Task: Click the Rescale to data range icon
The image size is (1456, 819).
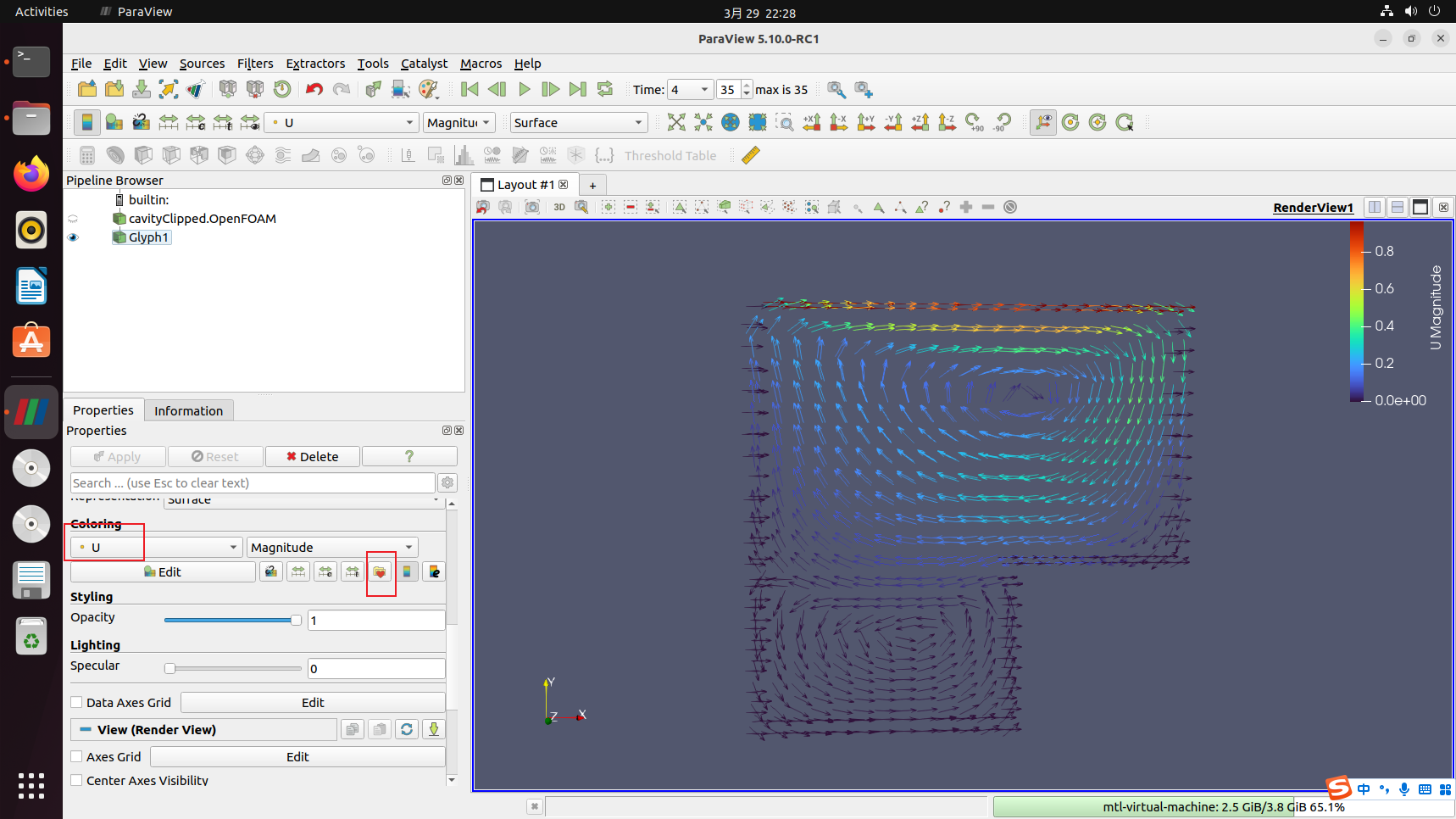Action: 169,122
